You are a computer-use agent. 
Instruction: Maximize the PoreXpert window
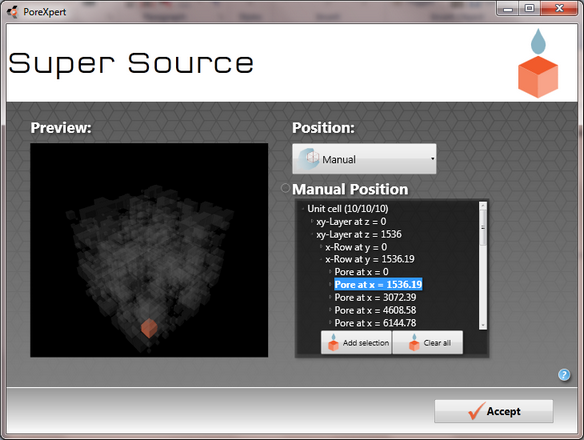coord(529,8)
